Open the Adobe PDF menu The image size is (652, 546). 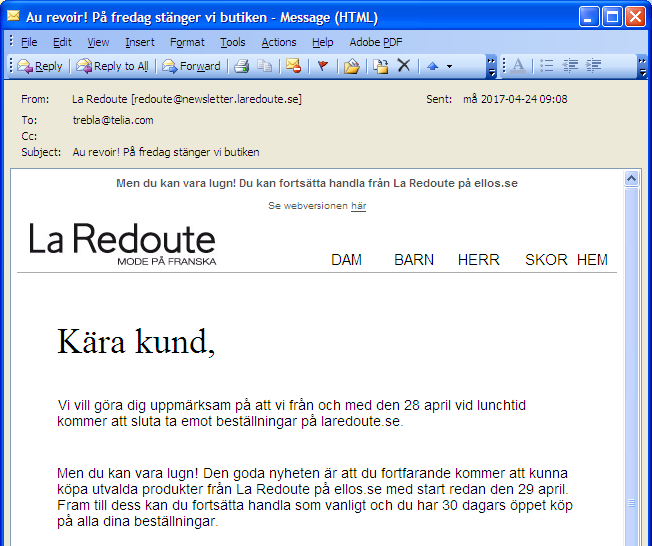point(376,42)
